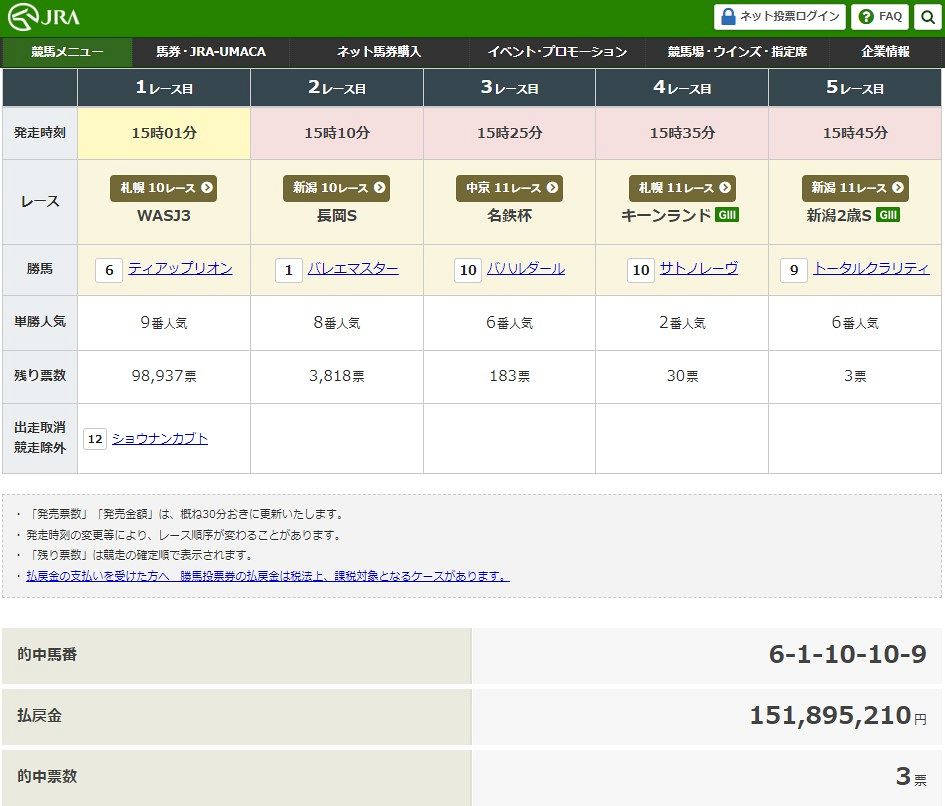The image size is (945, 806).
Task: Select the 競馬メニュー tab
Action: tap(67, 52)
